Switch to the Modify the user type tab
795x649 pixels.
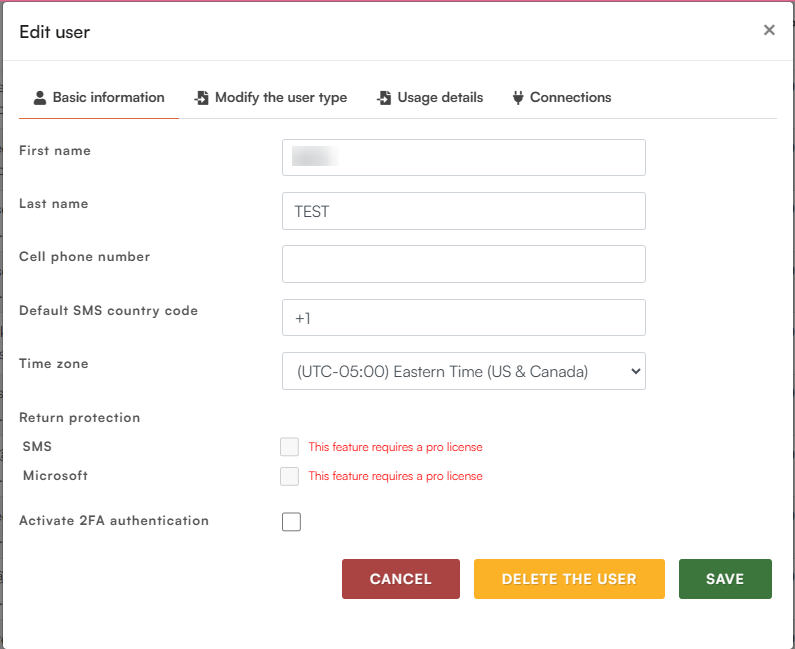click(x=280, y=98)
